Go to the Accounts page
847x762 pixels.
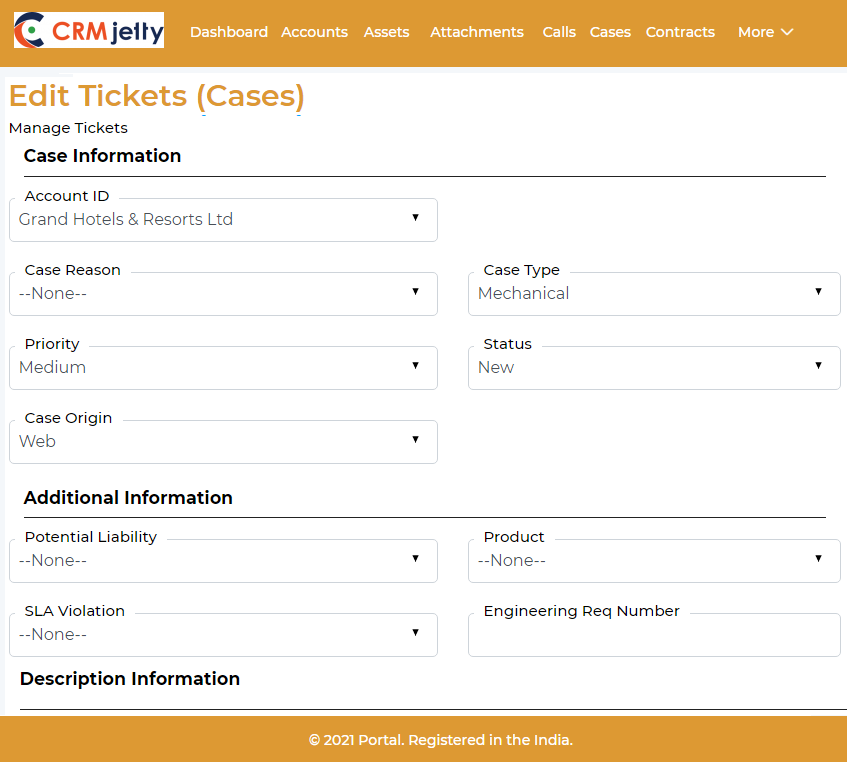[314, 32]
